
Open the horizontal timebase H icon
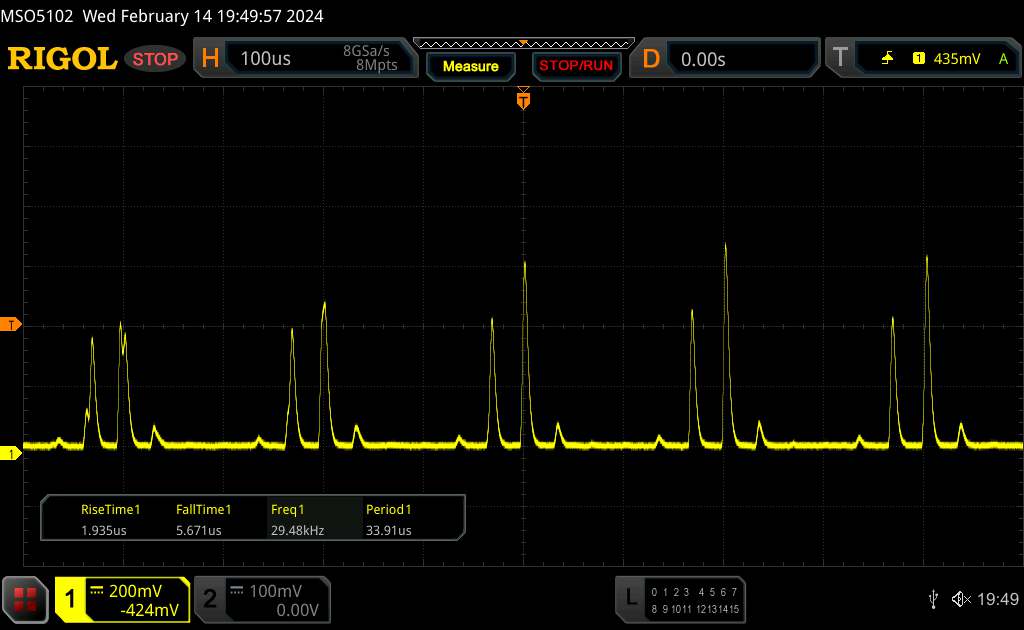point(210,59)
